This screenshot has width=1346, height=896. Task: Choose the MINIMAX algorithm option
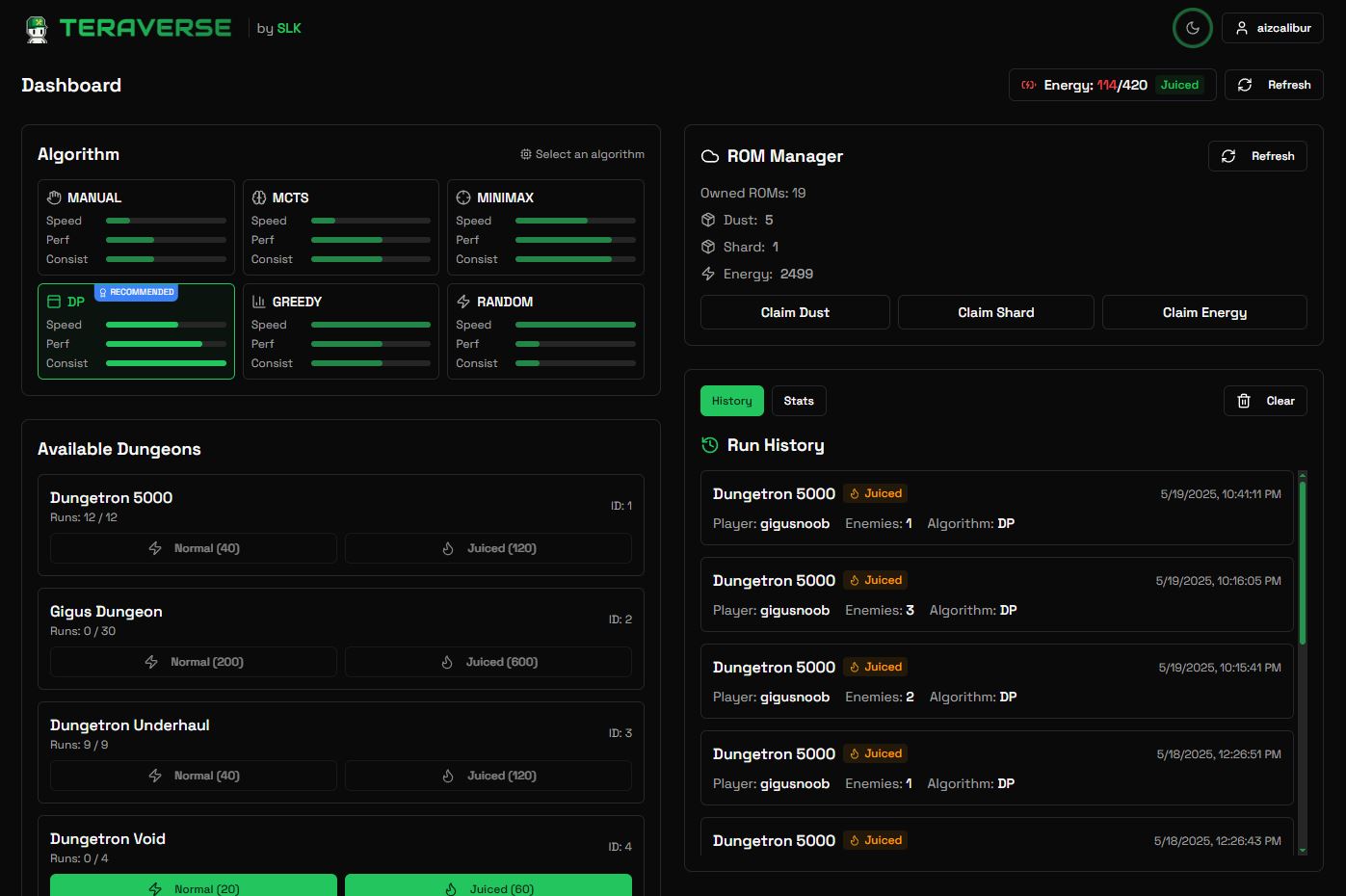coord(545,227)
